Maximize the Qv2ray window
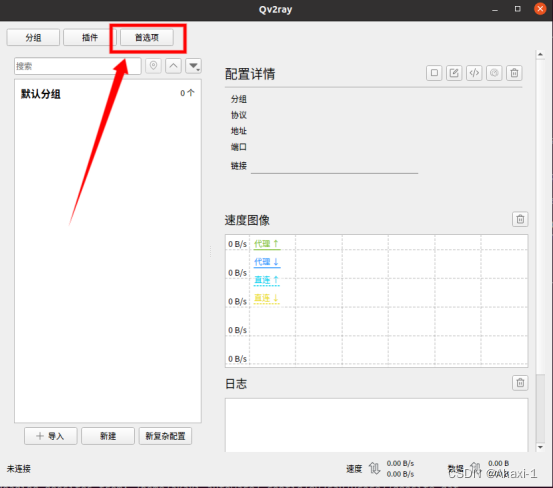This screenshot has width=553, height=488. pyautogui.click(x=518, y=9)
